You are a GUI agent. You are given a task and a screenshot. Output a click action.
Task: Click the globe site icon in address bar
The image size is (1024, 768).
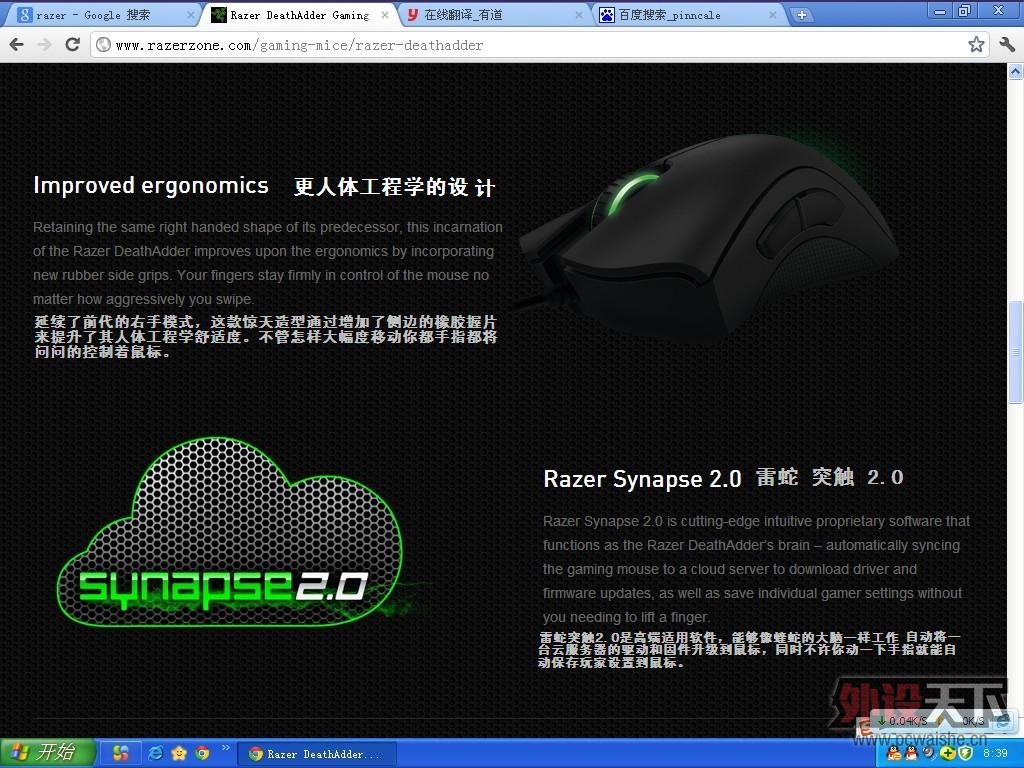click(103, 44)
